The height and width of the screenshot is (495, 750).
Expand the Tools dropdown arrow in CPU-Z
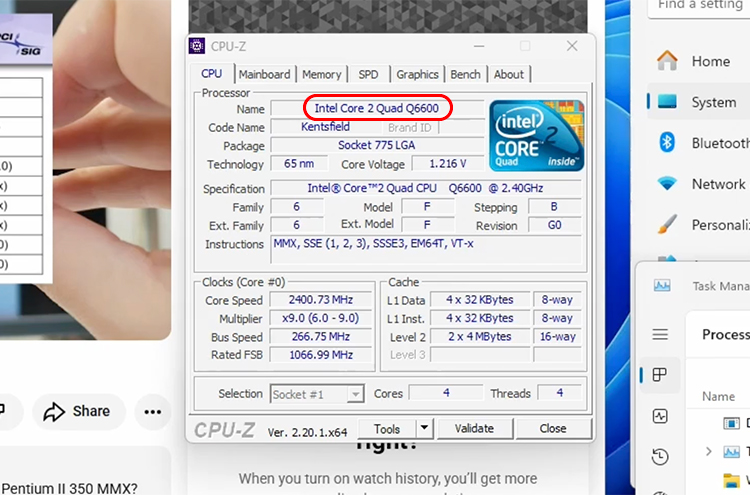(424, 429)
